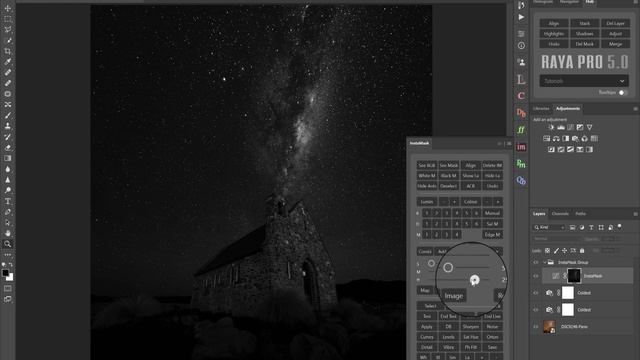Open the Info panel icon
Image resolution: width=640 pixels, height=360 pixels.
521,46
